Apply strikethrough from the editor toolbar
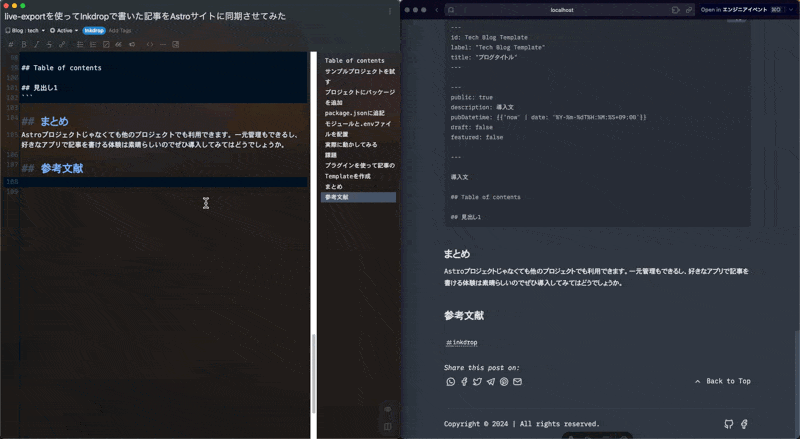The width and height of the screenshot is (800, 439). [49, 44]
